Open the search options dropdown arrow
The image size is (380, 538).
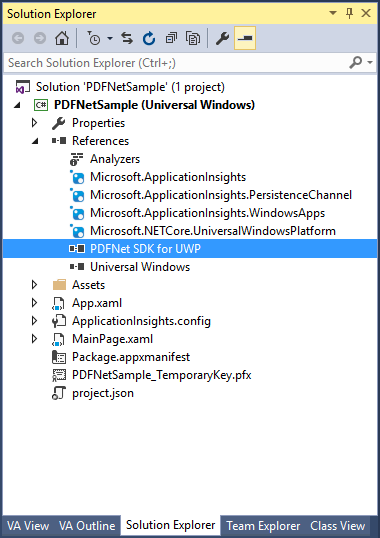coord(370,62)
